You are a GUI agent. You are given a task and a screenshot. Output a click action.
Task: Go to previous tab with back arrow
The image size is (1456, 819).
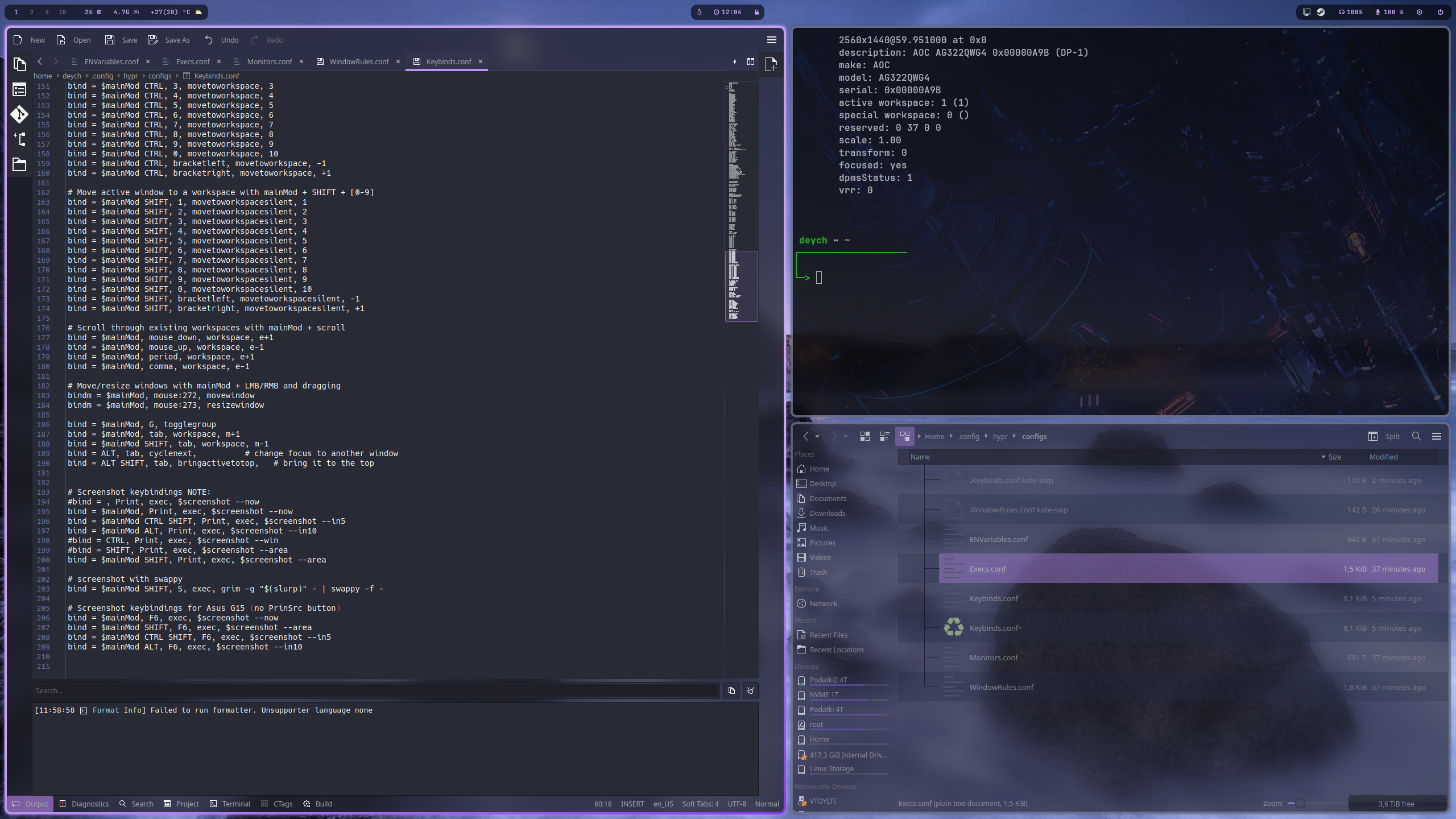(x=40, y=61)
